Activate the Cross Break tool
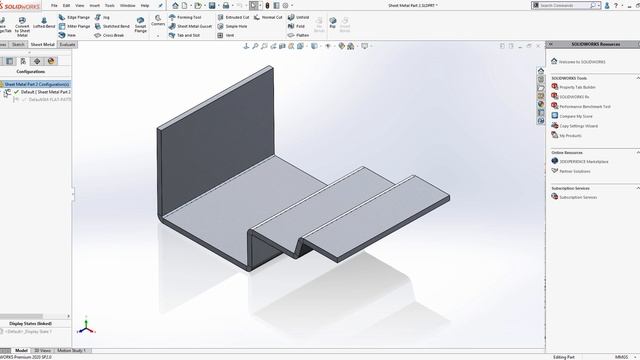Screen dimensions: 640x360 click(109, 35)
